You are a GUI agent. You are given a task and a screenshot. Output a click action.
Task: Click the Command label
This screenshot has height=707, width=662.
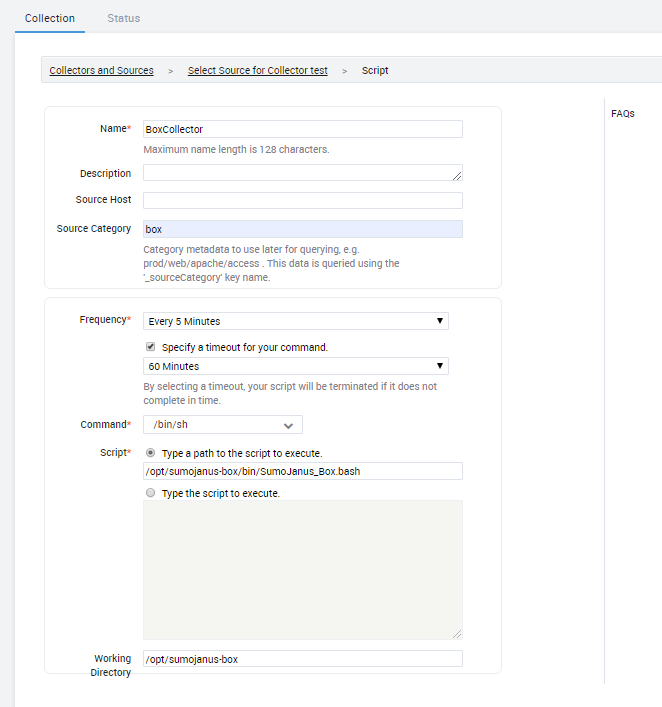coord(106,424)
